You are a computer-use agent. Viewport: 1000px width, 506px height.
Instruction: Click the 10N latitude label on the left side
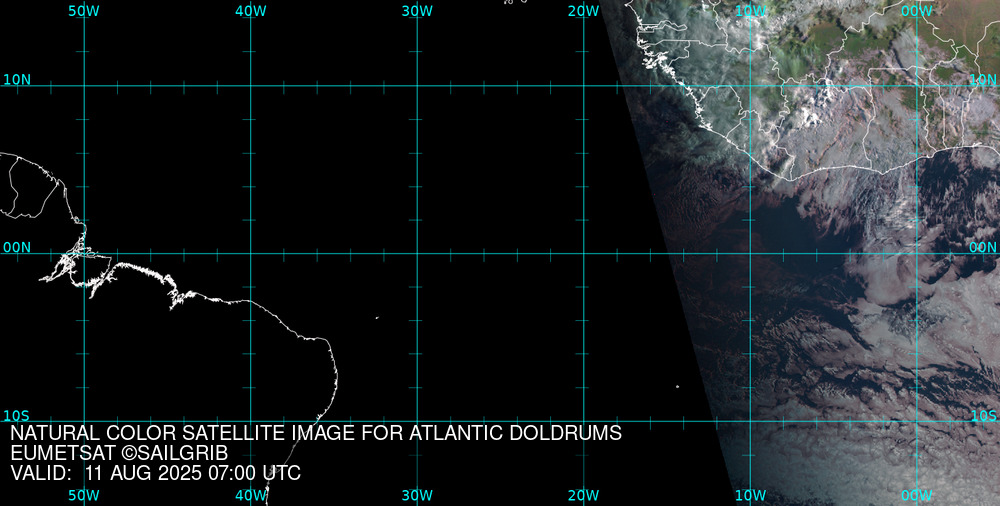(x=17, y=80)
